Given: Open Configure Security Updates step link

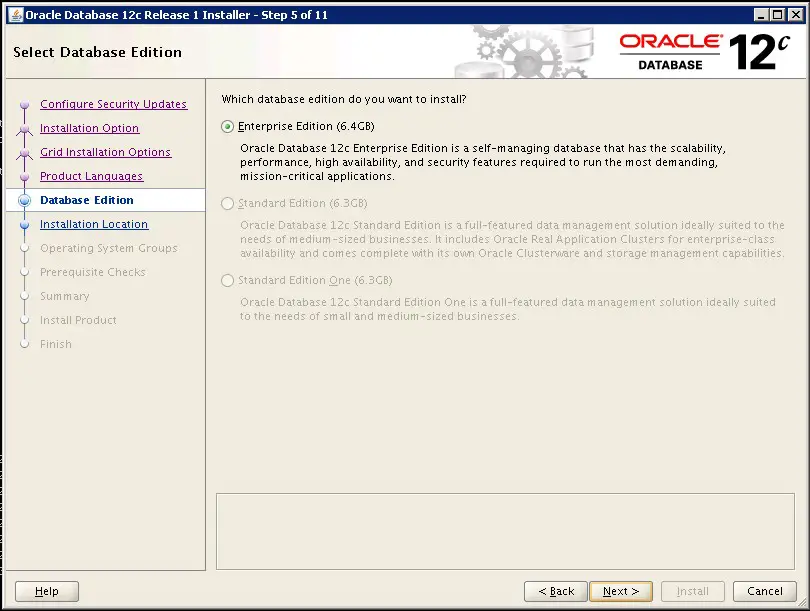Looking at the screenshot, I should [x=113, y=104].
